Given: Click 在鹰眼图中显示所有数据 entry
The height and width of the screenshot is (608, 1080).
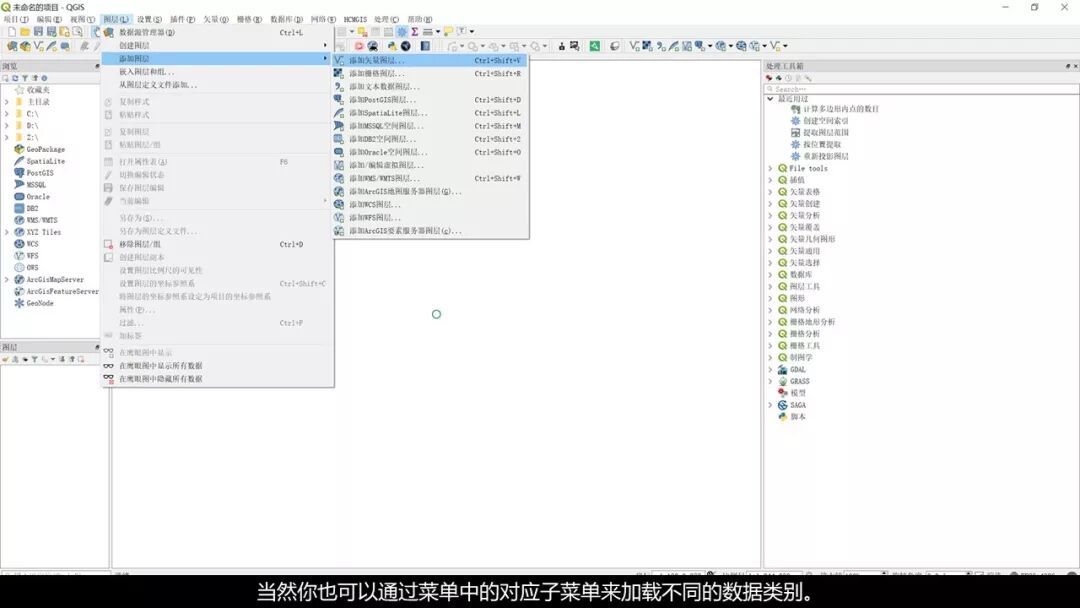Looking at the screenshot, I should pyautogui.click(x=218, y=366).
